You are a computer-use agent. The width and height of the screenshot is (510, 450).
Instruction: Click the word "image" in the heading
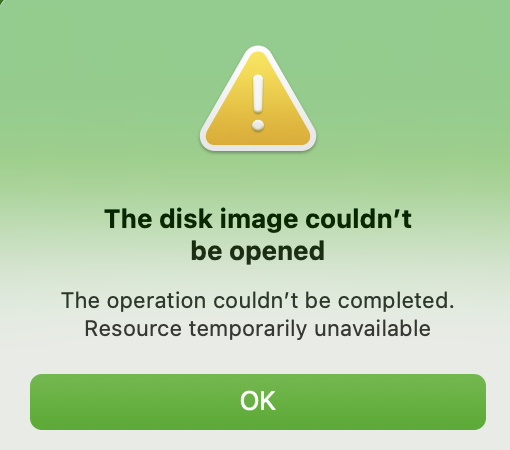[x=259, y=220]
